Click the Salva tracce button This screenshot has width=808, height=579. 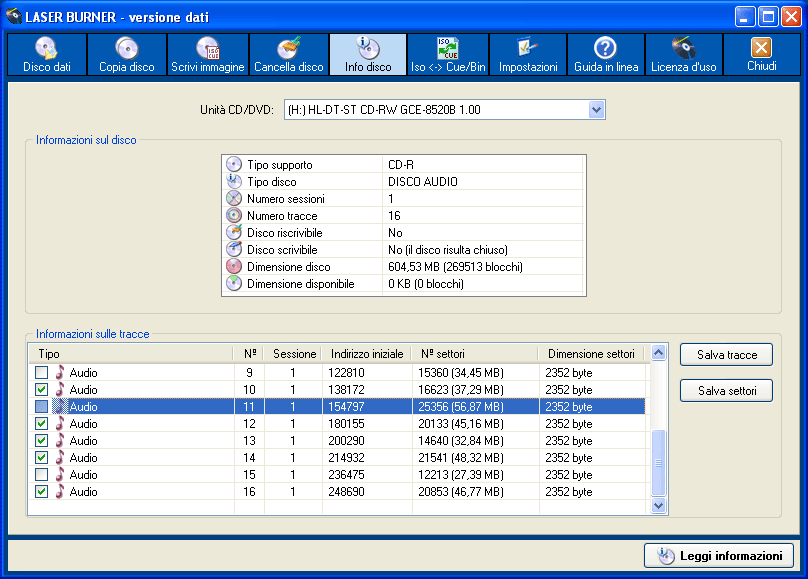727,355
